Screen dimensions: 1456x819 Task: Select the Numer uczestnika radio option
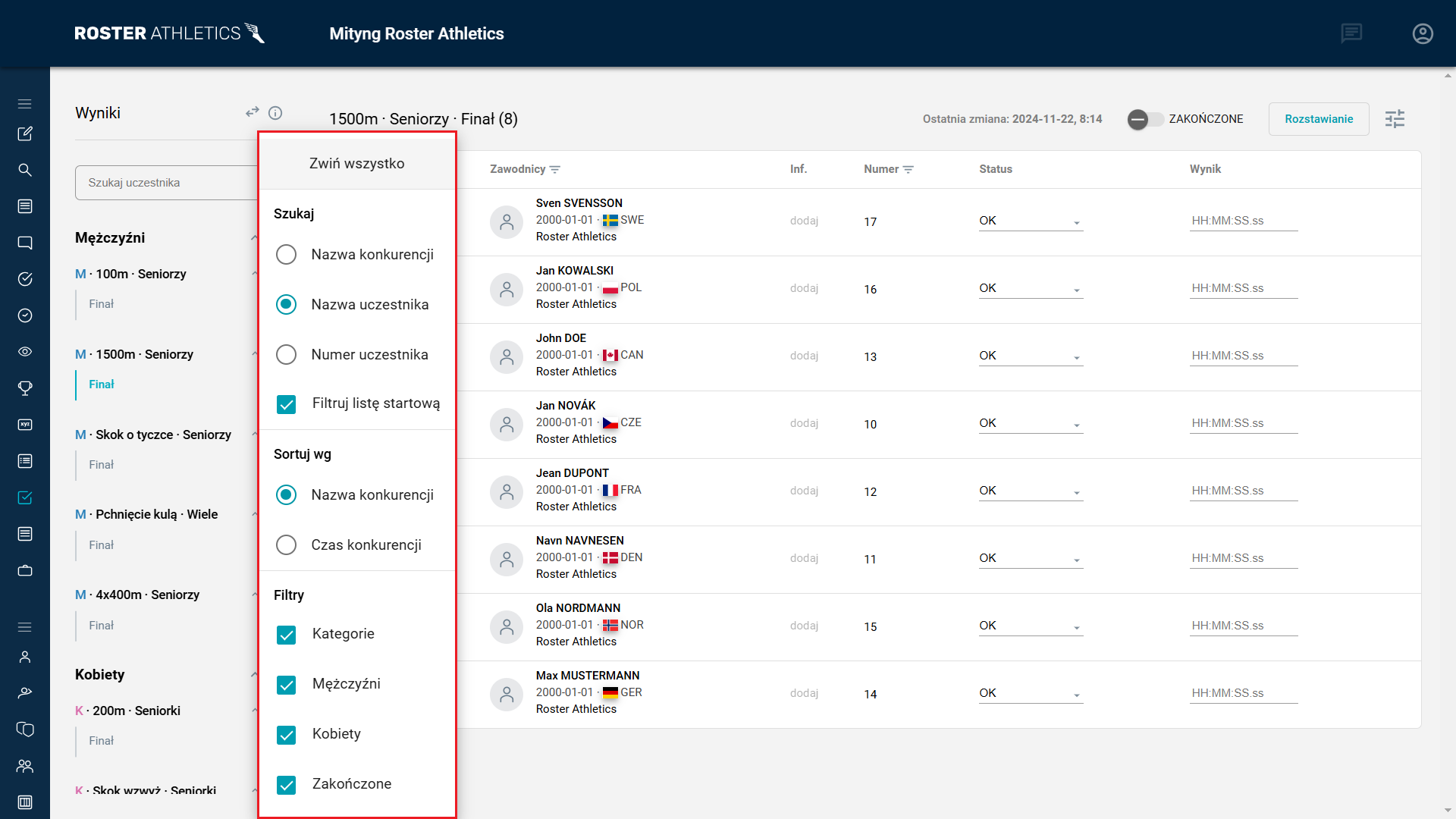[x=286, y=355]
